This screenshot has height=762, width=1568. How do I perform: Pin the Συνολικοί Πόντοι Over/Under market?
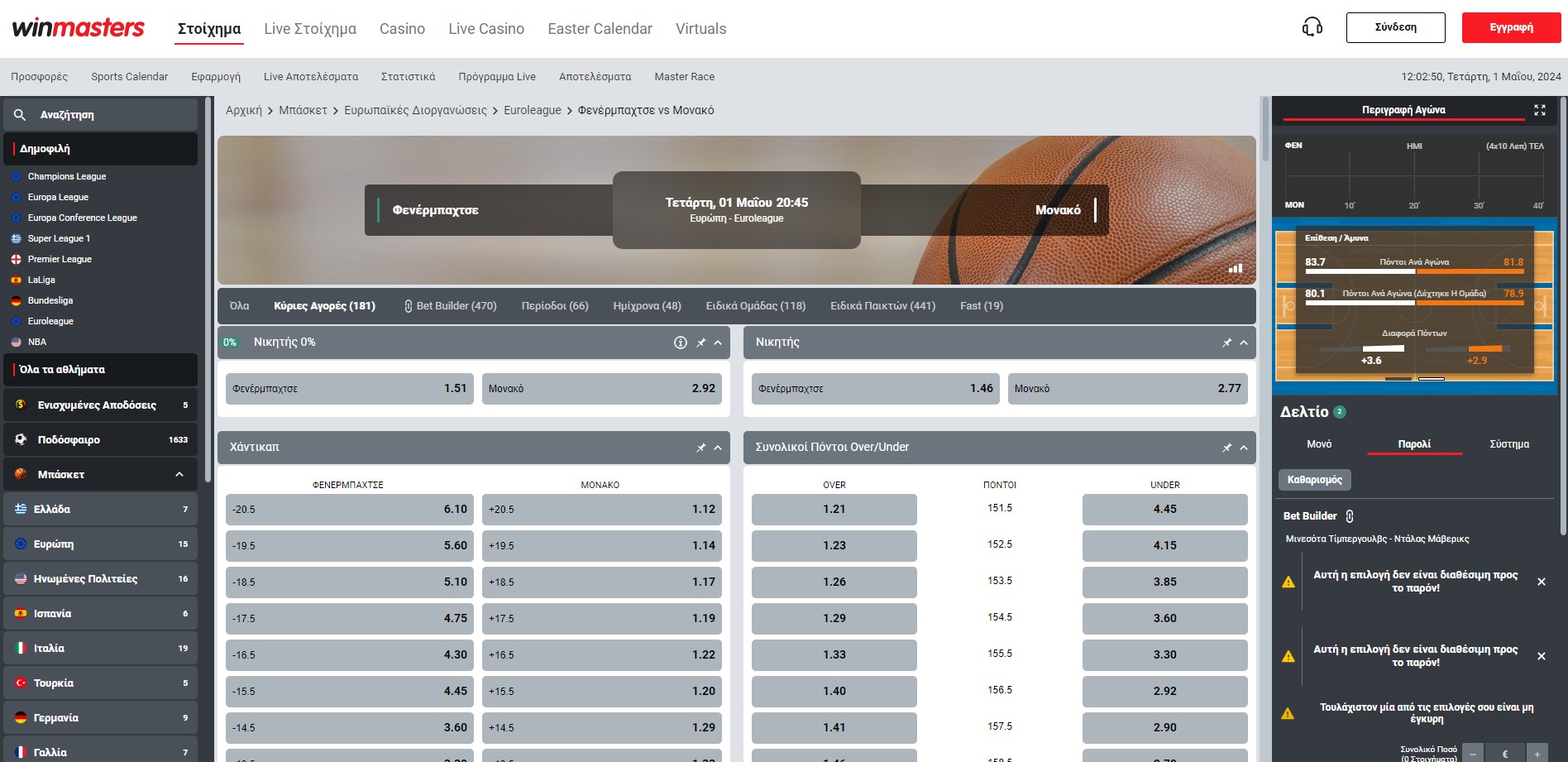click(1226, 448)
